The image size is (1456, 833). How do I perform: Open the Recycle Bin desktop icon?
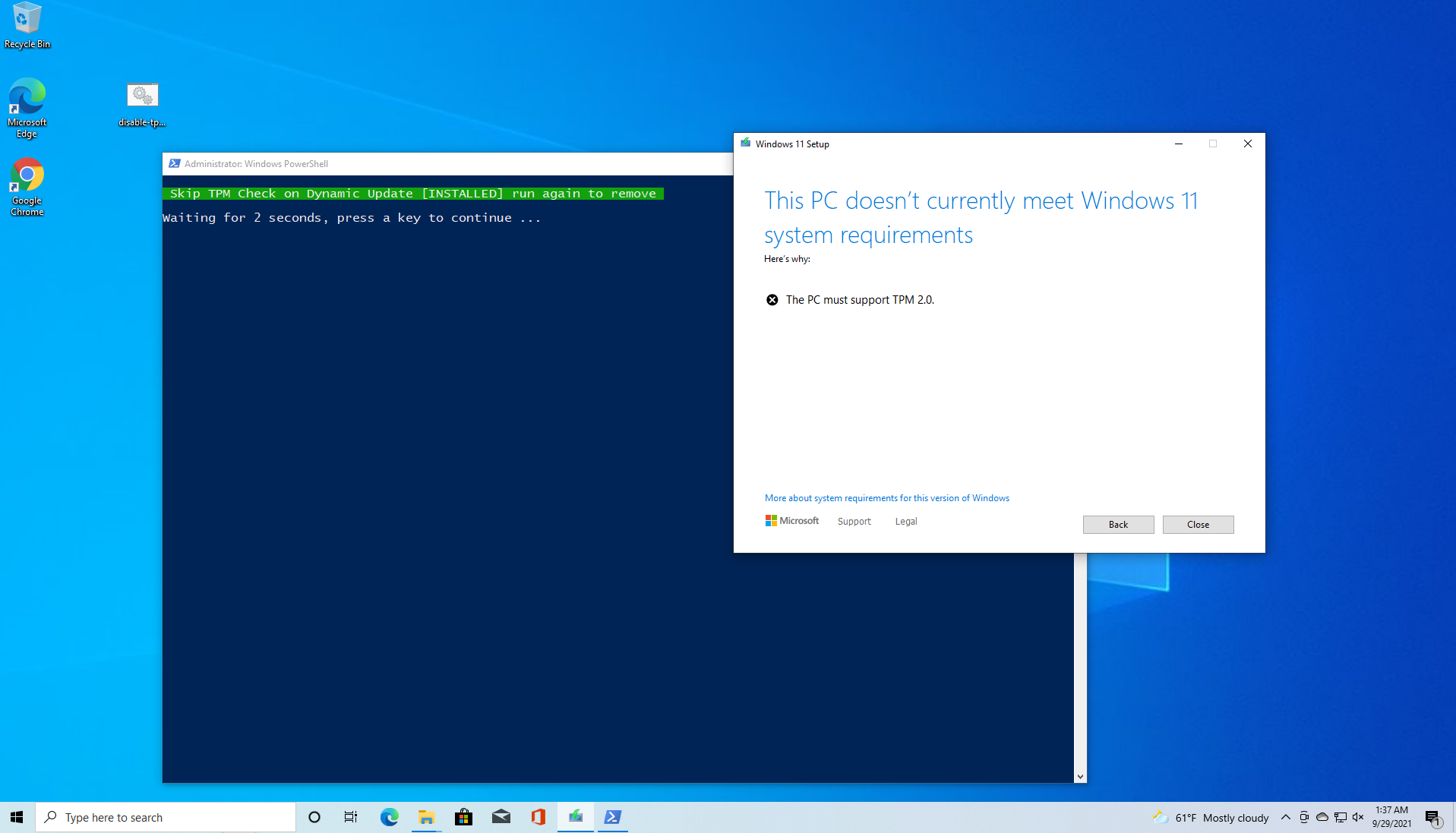(x=27, y=26)
